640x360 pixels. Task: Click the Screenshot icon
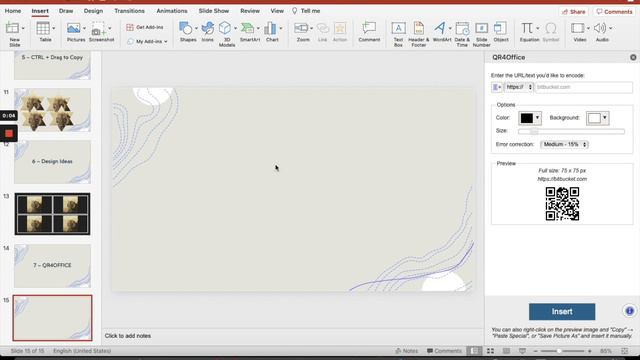(x=98, y=29)
